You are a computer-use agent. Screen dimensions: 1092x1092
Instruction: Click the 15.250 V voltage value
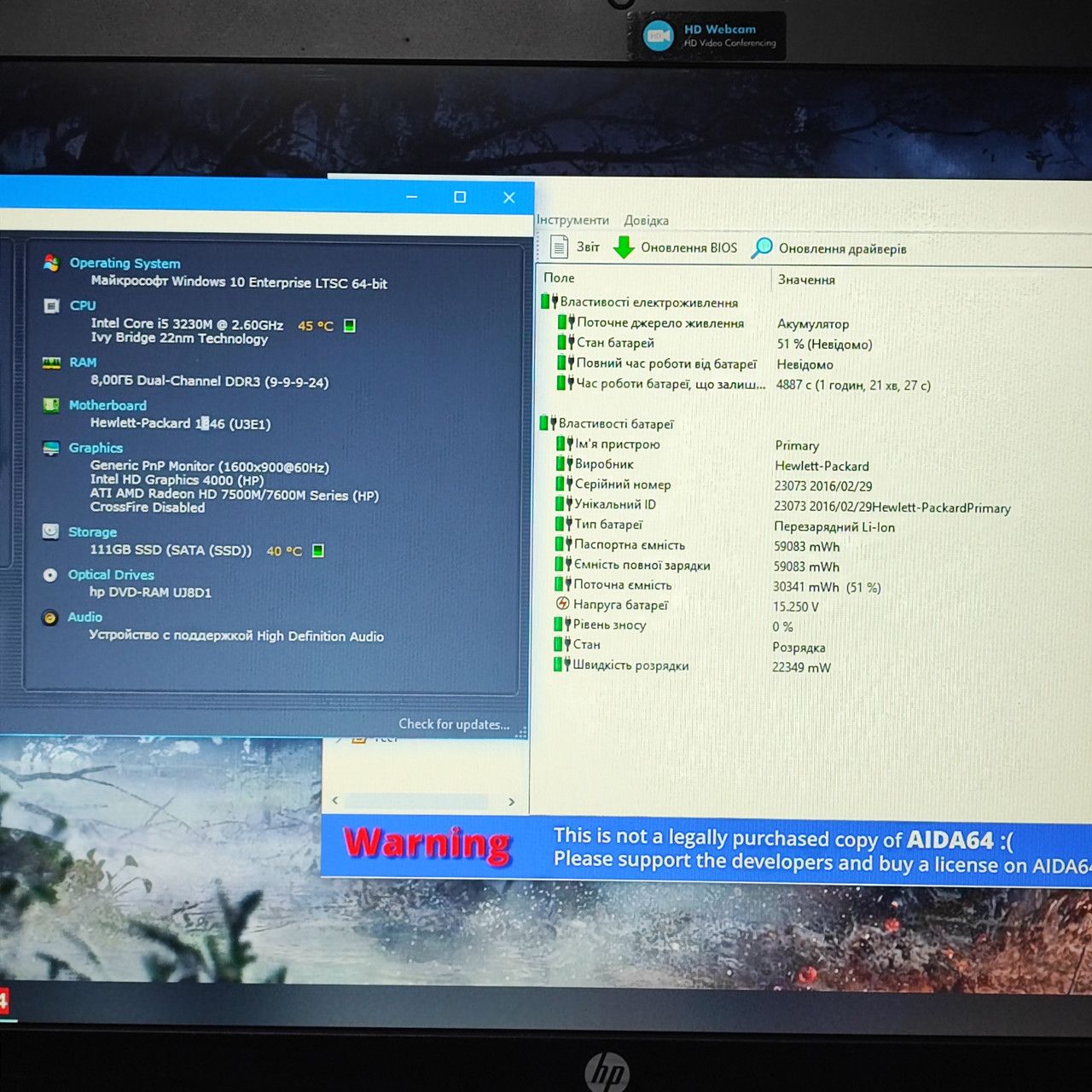(796, 607)
